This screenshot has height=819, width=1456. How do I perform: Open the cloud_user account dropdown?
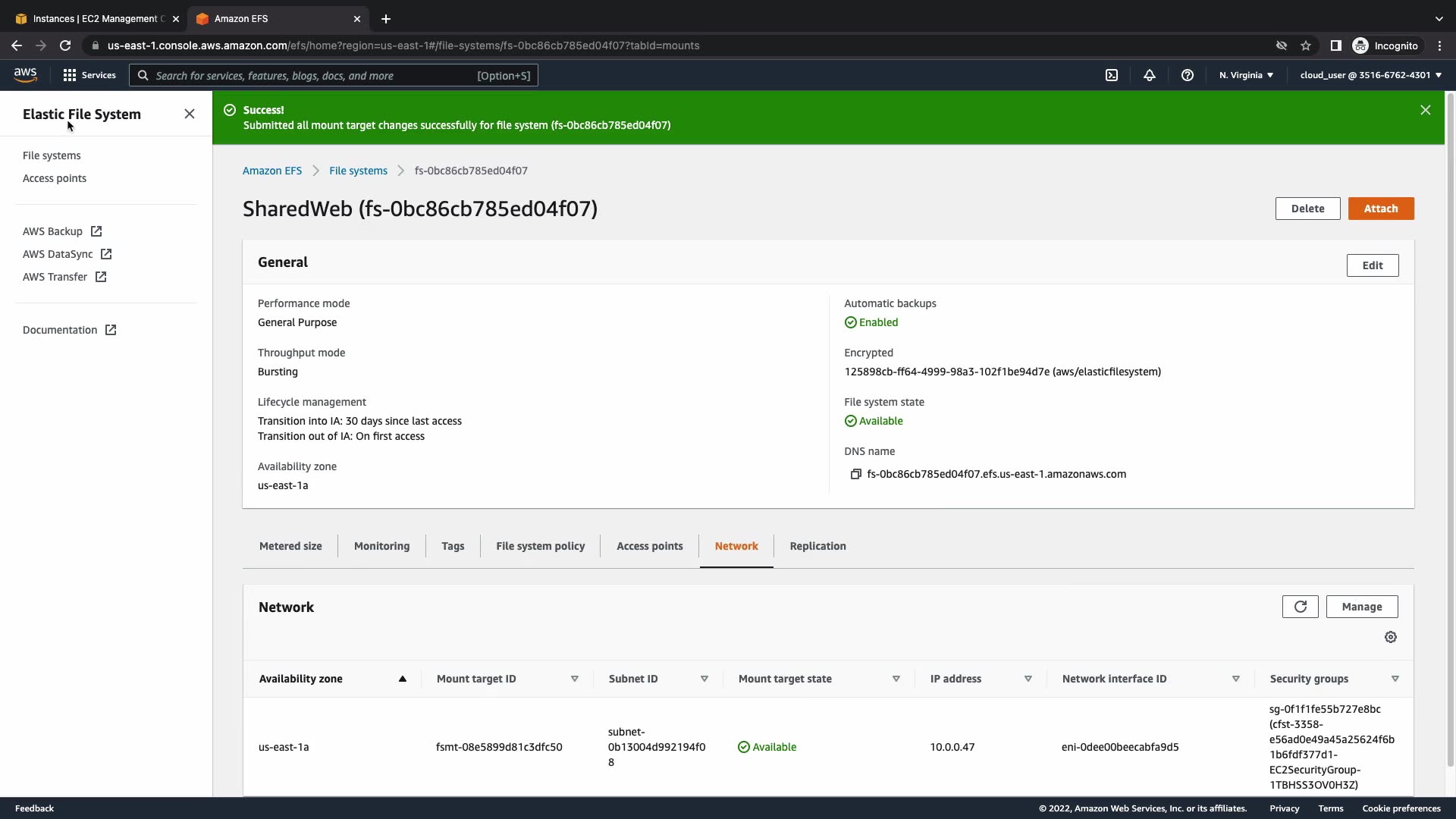pos(1370,75)
